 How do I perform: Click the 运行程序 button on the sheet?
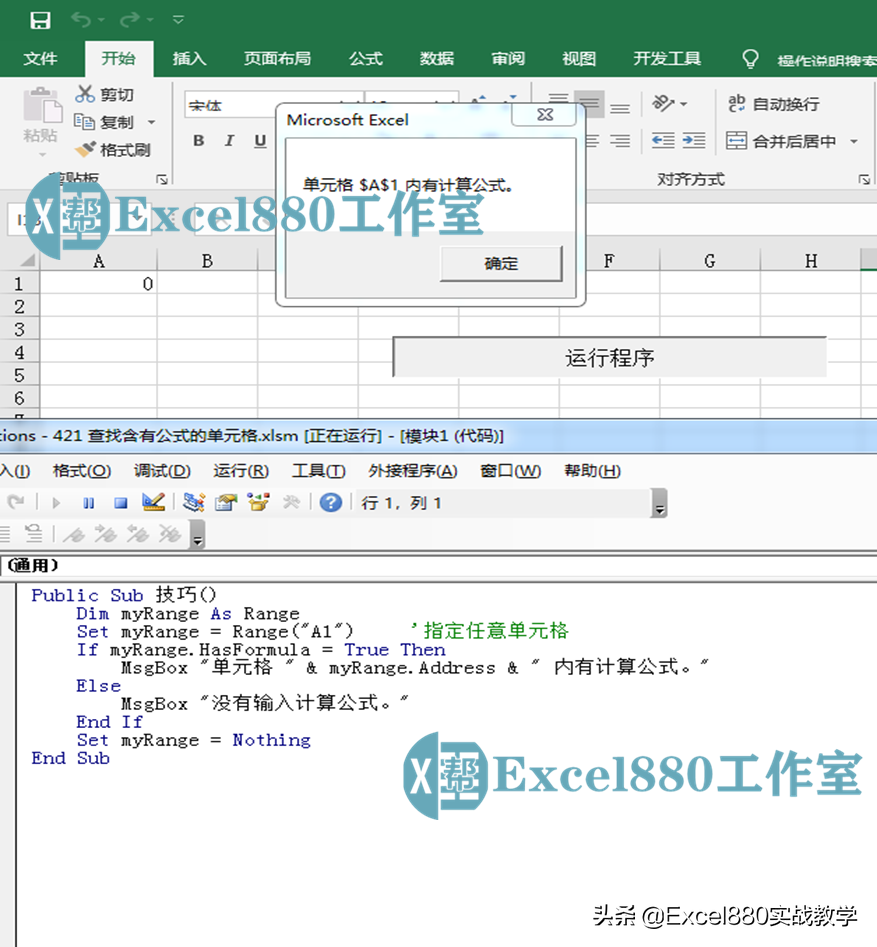610,358
